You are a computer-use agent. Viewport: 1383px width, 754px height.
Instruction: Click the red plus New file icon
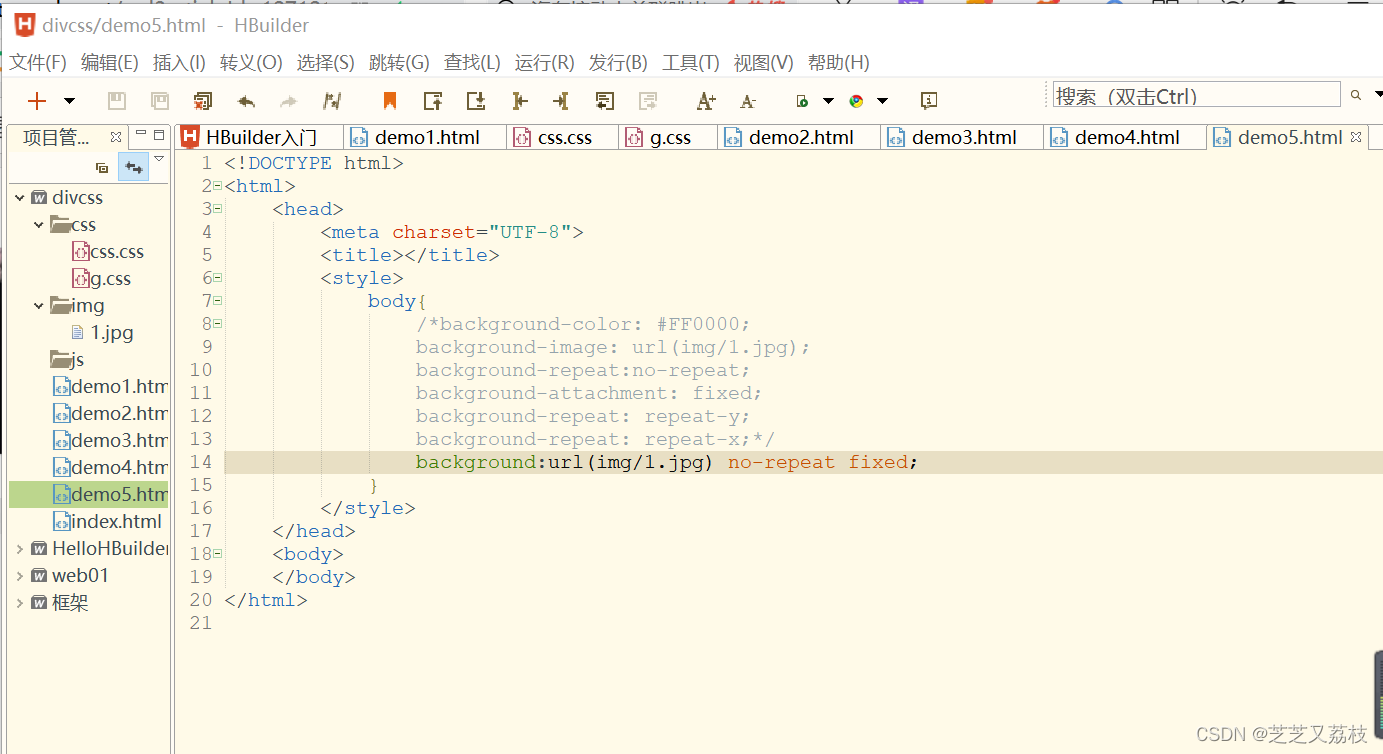37,101
